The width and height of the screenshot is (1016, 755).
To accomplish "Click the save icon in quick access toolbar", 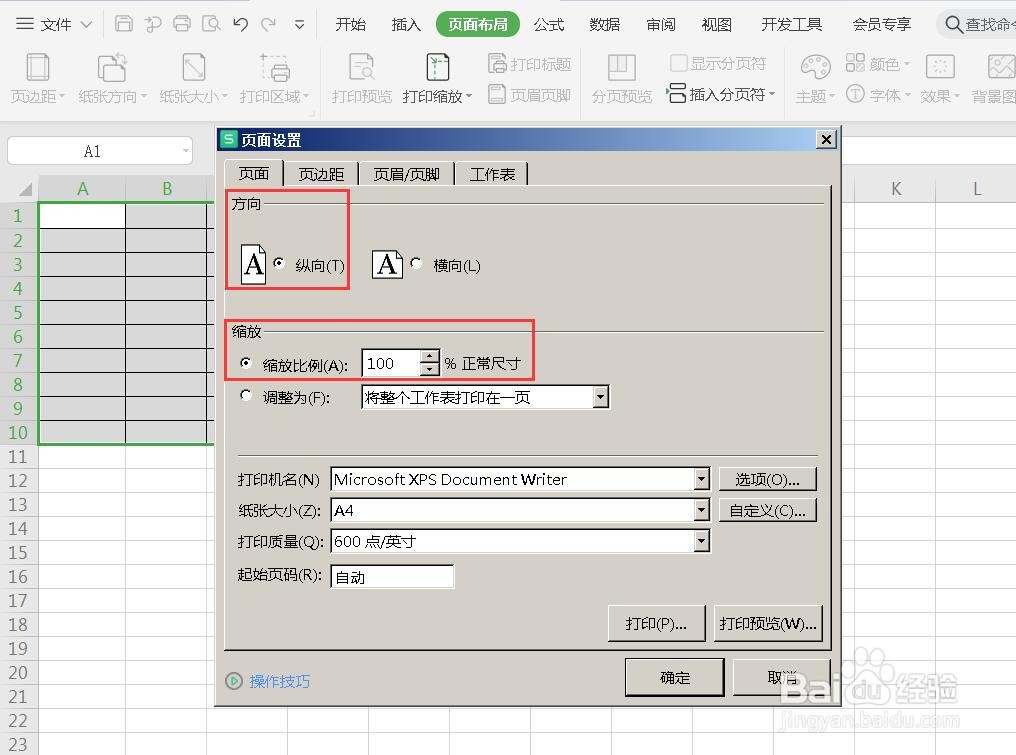I will click(x=124, y=24).
